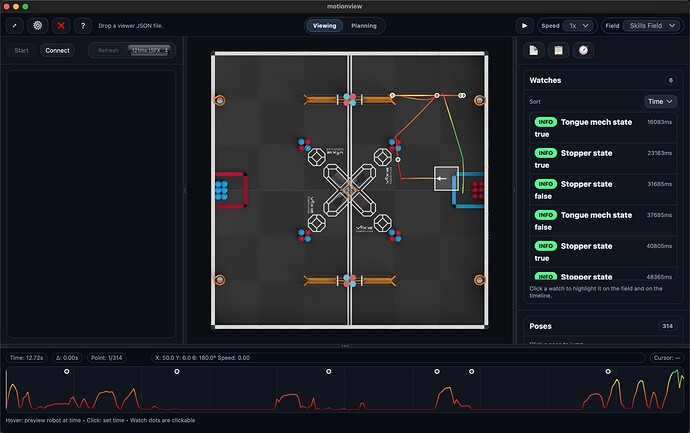Click the red X clear icon
Viewport: 690px width, 433px height.
(61, 26)
